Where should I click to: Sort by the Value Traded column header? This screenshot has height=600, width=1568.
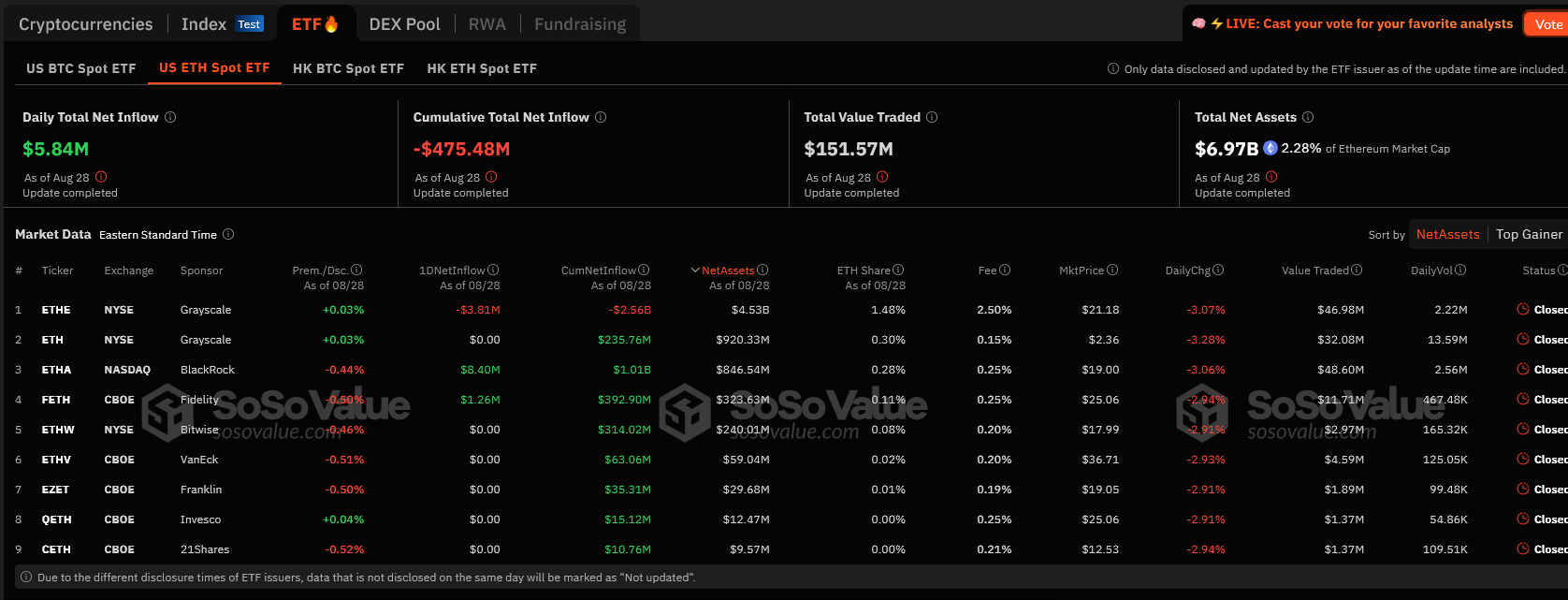(x=1315, y=271)
